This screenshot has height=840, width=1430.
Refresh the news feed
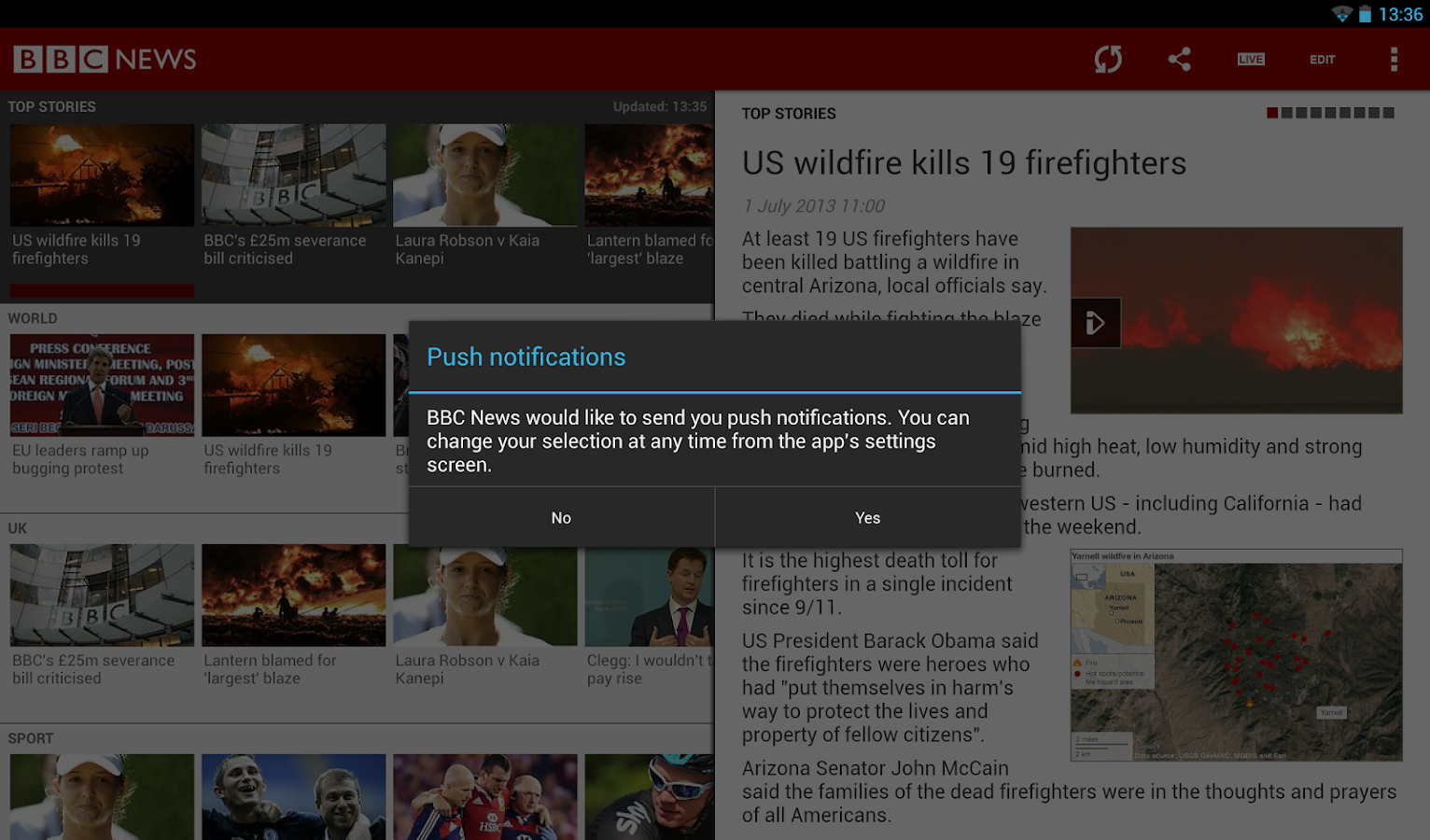tap(1107, 59)
